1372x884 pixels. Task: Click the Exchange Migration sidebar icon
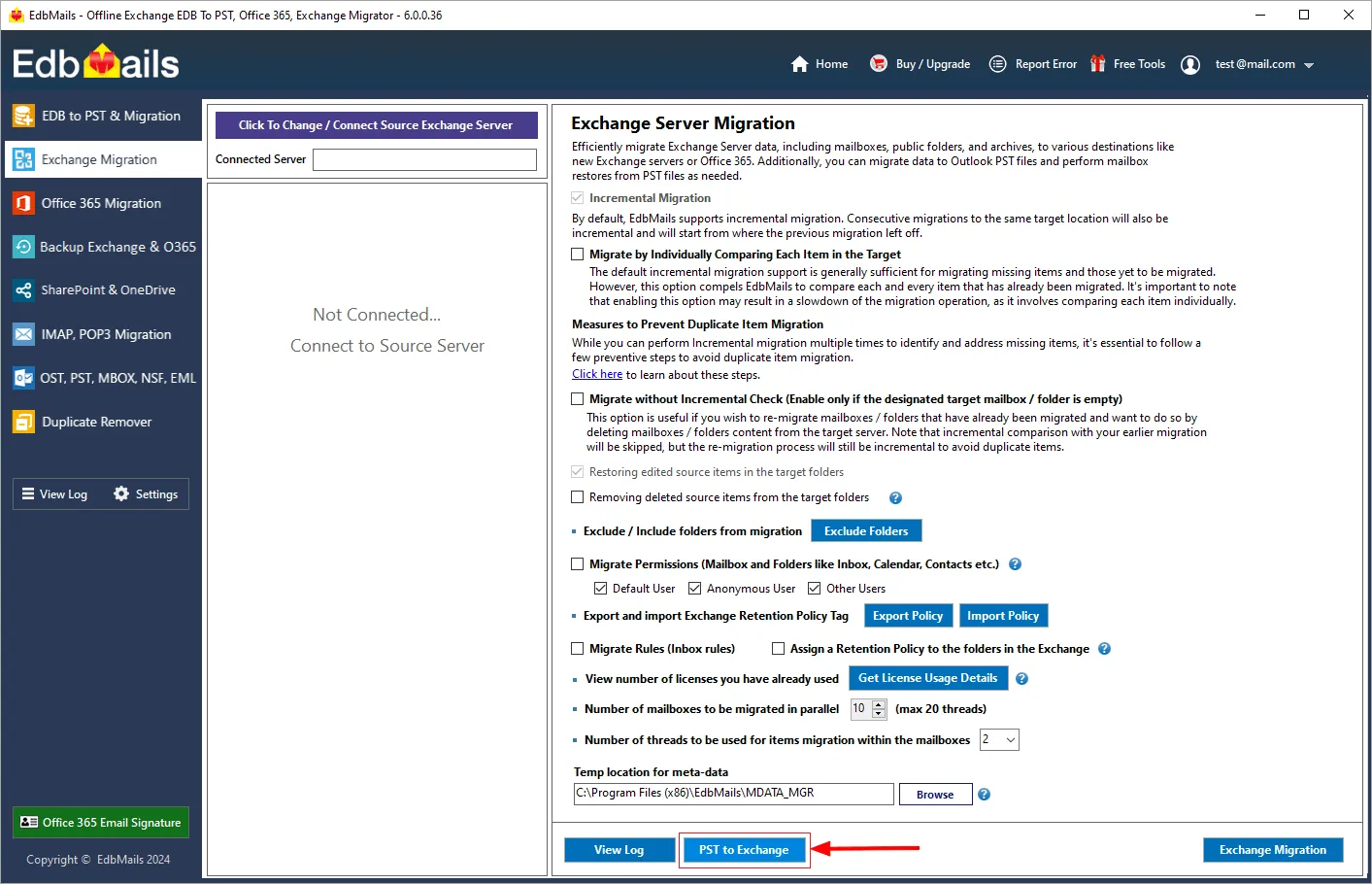click(23, 159)
